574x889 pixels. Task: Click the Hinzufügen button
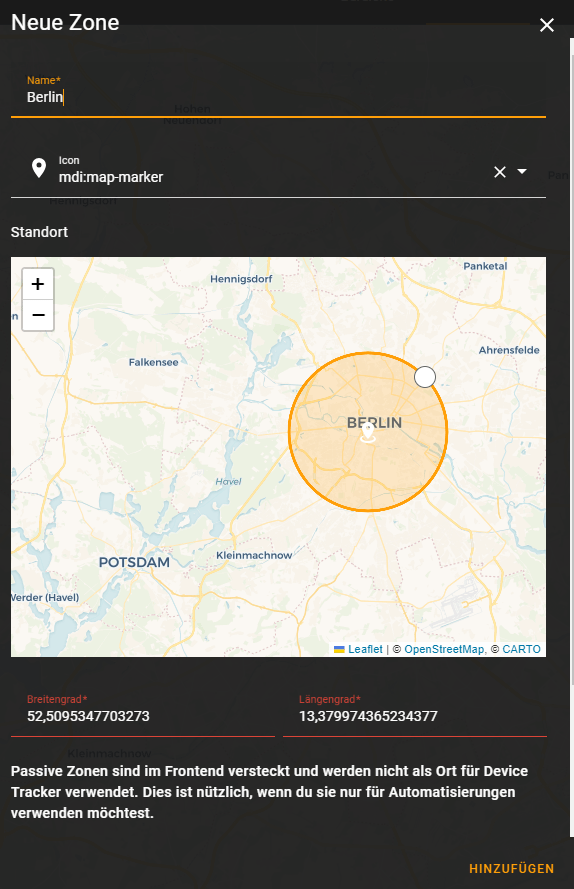click(512, 869)
